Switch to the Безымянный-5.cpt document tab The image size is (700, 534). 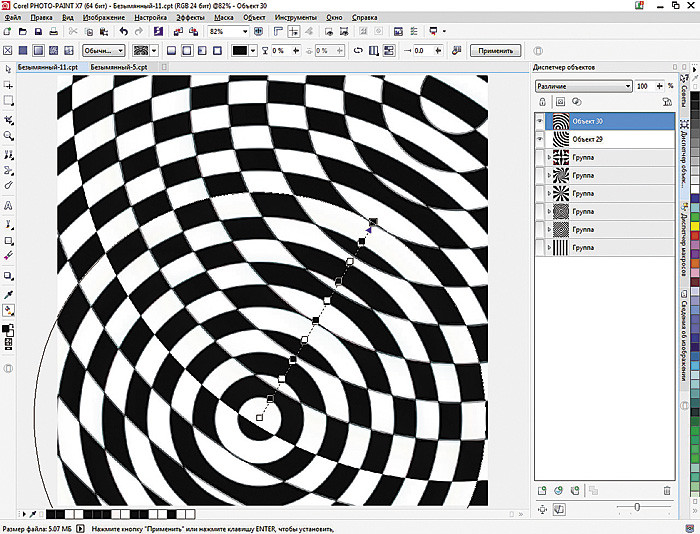(x=118, y=67)
